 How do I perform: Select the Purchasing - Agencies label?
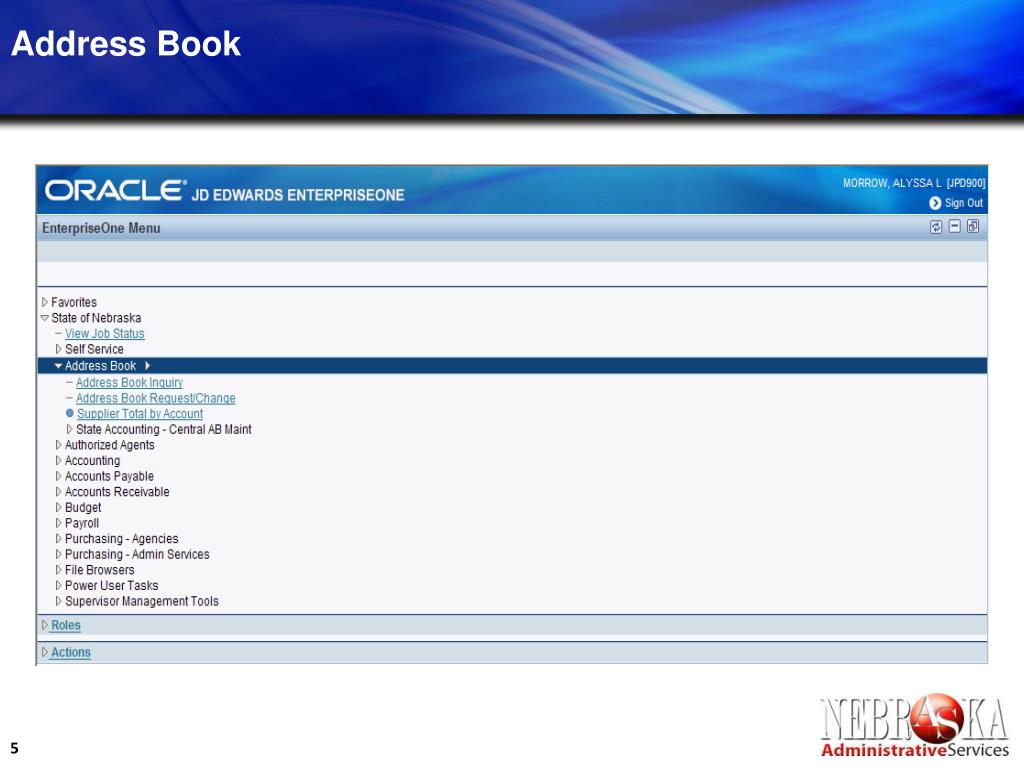(x=121, y=539)
